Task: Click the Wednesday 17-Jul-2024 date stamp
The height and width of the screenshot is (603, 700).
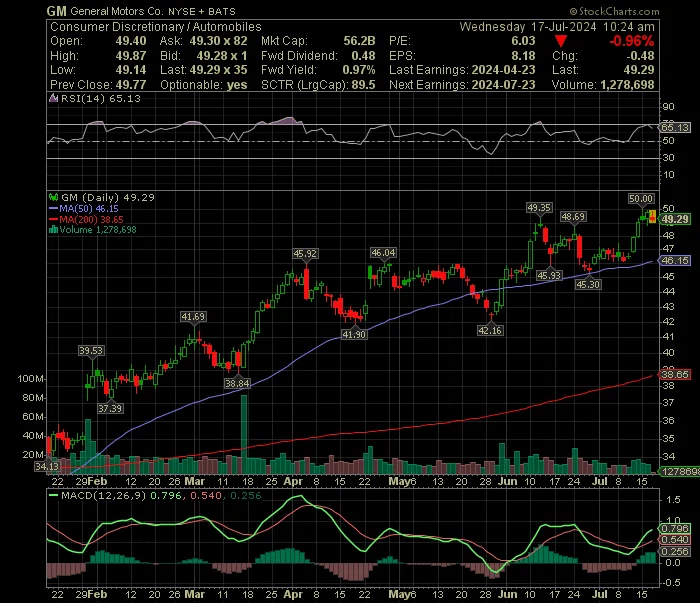Action: [528, 27]
